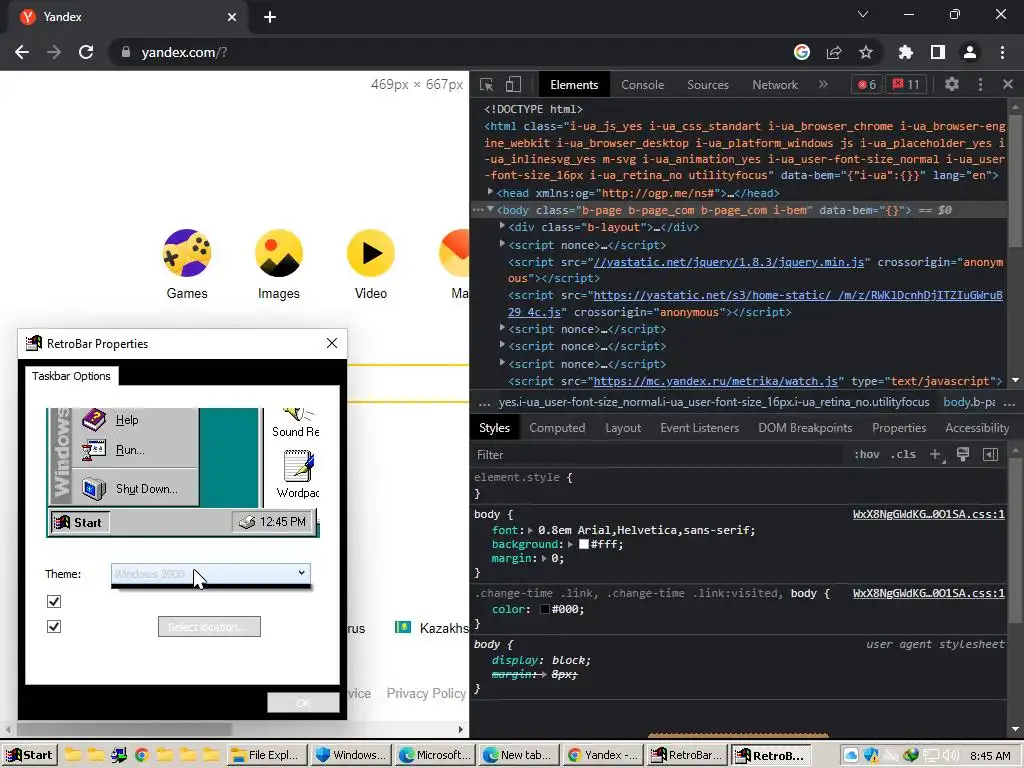Expand the script nonce node directly below div b-layout
Screen dimensions: 1024x768
(x=502, y=244)
